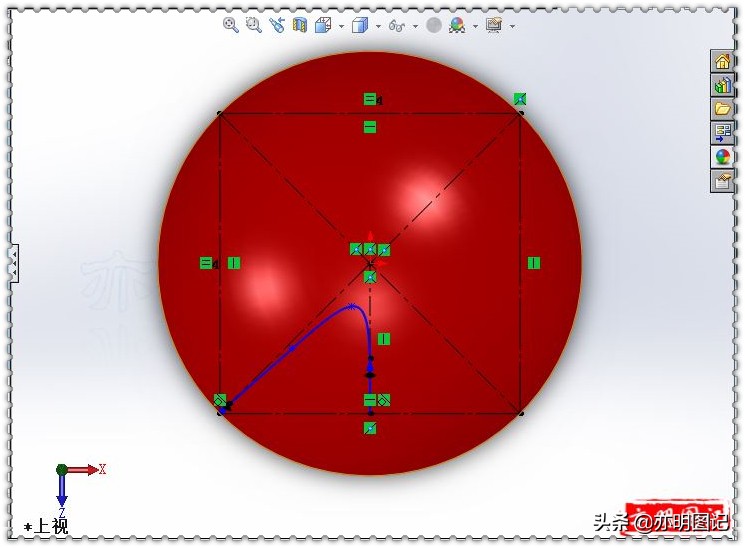
Task: Select the horizontal relation icon above the bottom line
Action: 370,400
